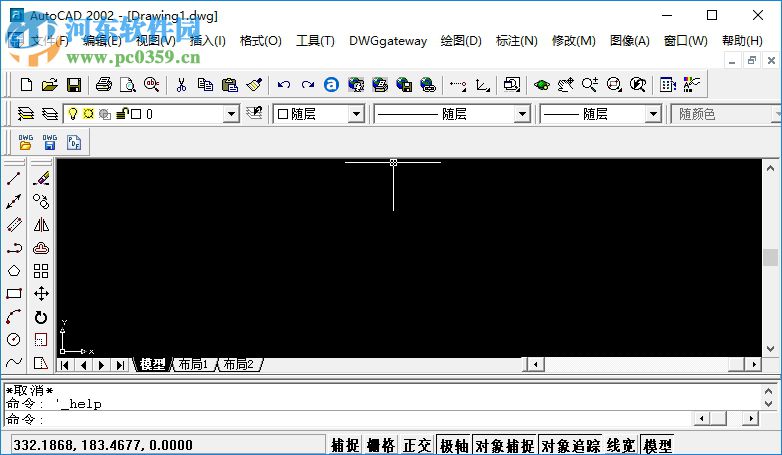Toggle 极轴 polar tracking
782x455 pixels.
[x=454, y=445]
